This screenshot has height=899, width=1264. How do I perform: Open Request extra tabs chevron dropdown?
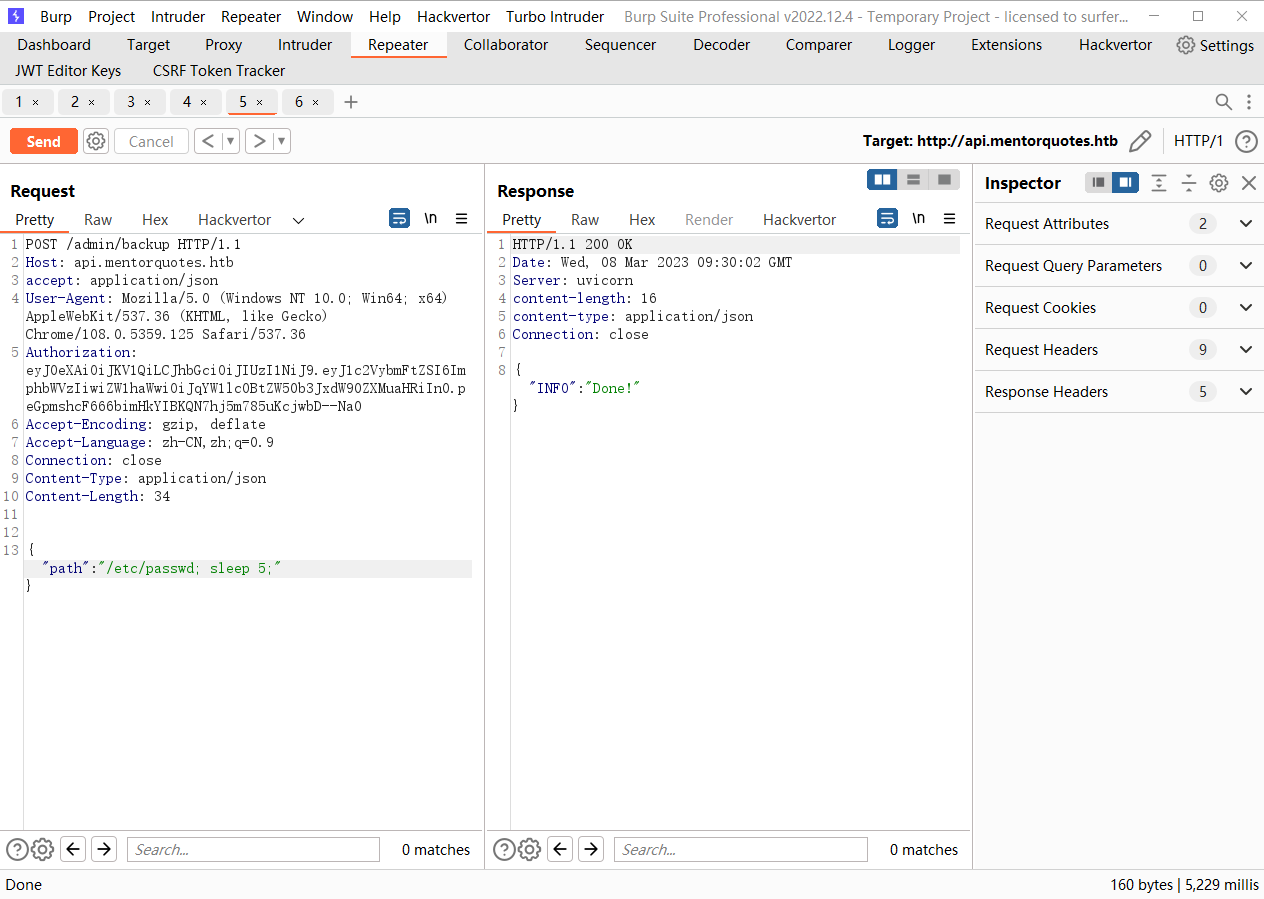(x=298, y=220)
